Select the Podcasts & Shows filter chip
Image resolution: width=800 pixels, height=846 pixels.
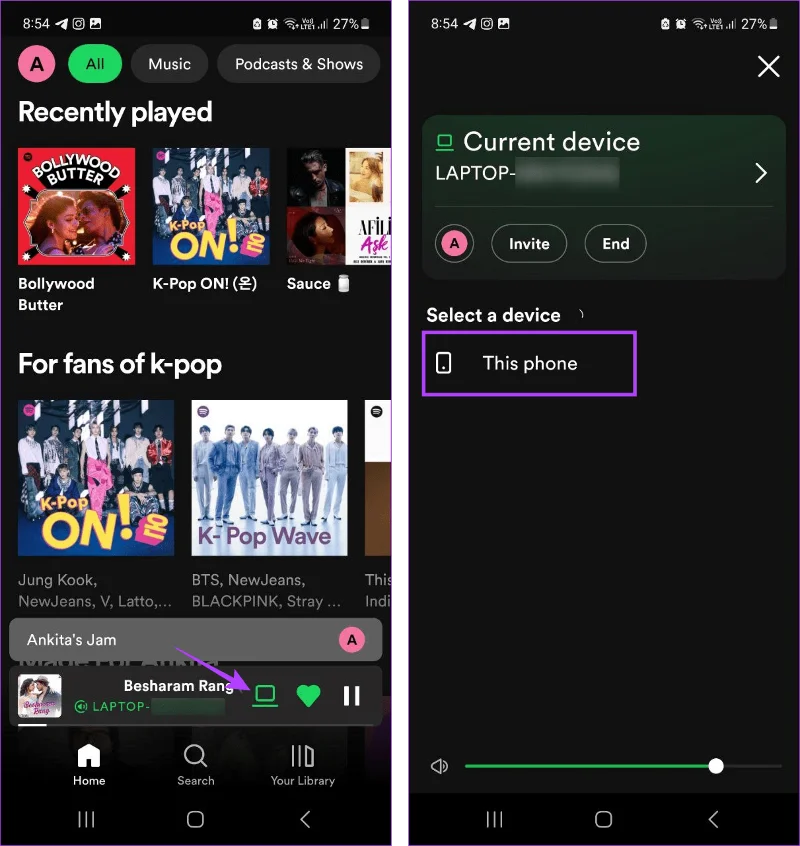point(299,64)
